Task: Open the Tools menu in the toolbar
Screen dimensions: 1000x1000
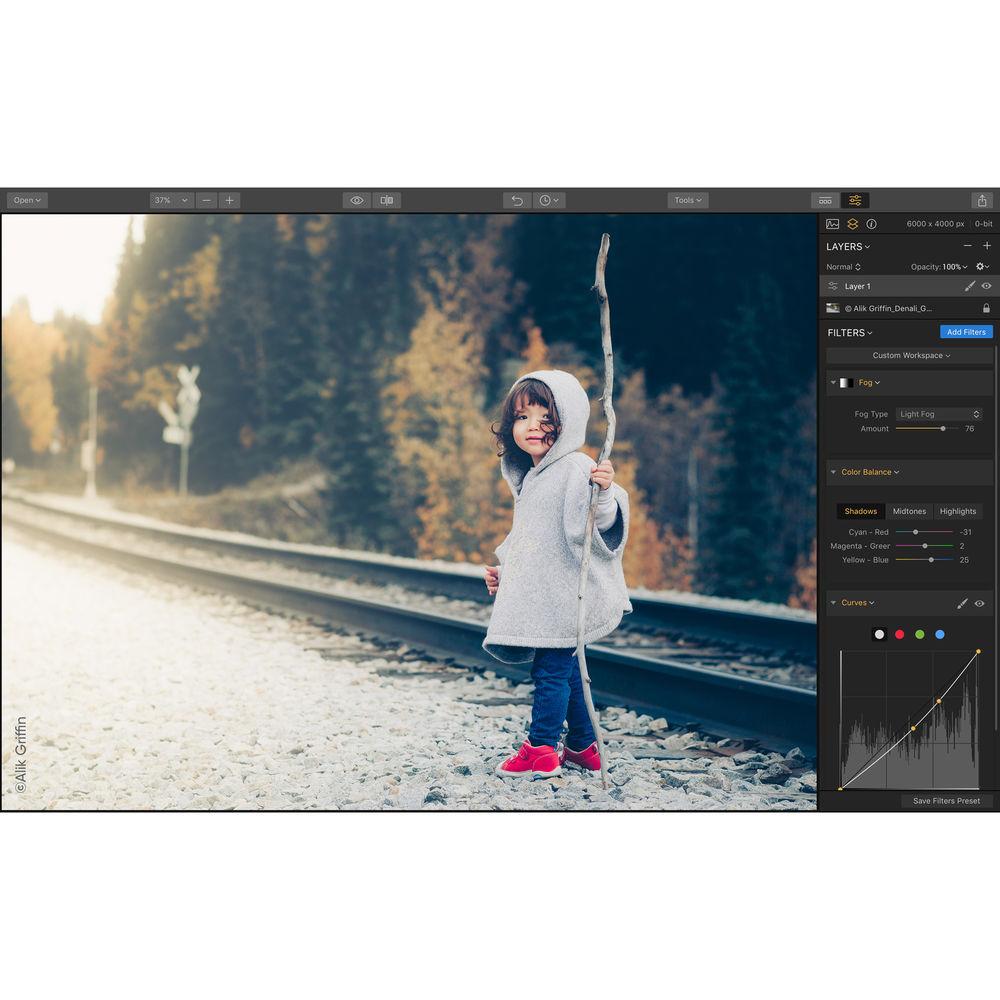Action: [x=688, y=200]
